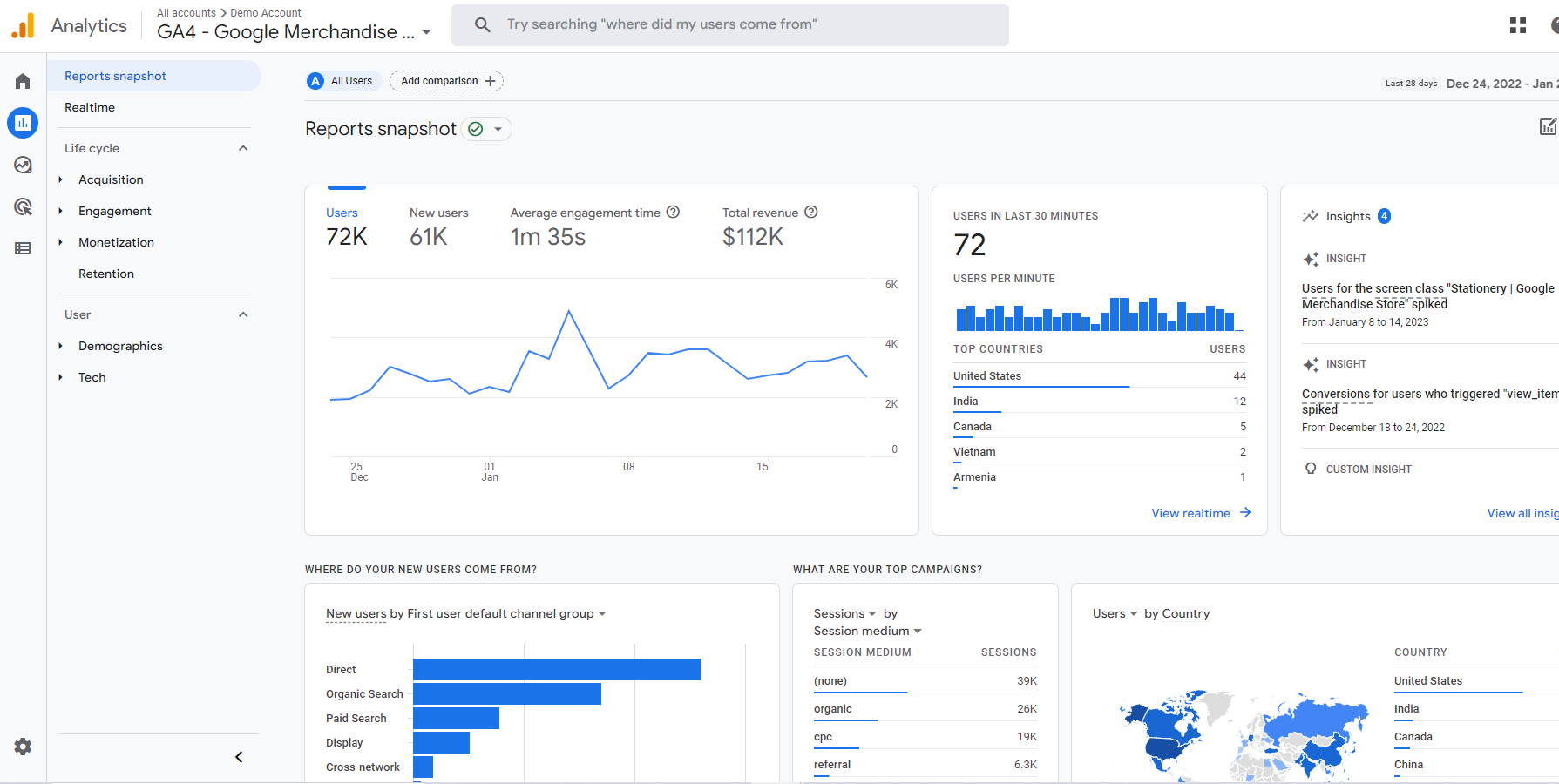The image size is (1559, 784).
Task: Click the Demo Account breadcrumb link
Action: (x=266, y=13)
